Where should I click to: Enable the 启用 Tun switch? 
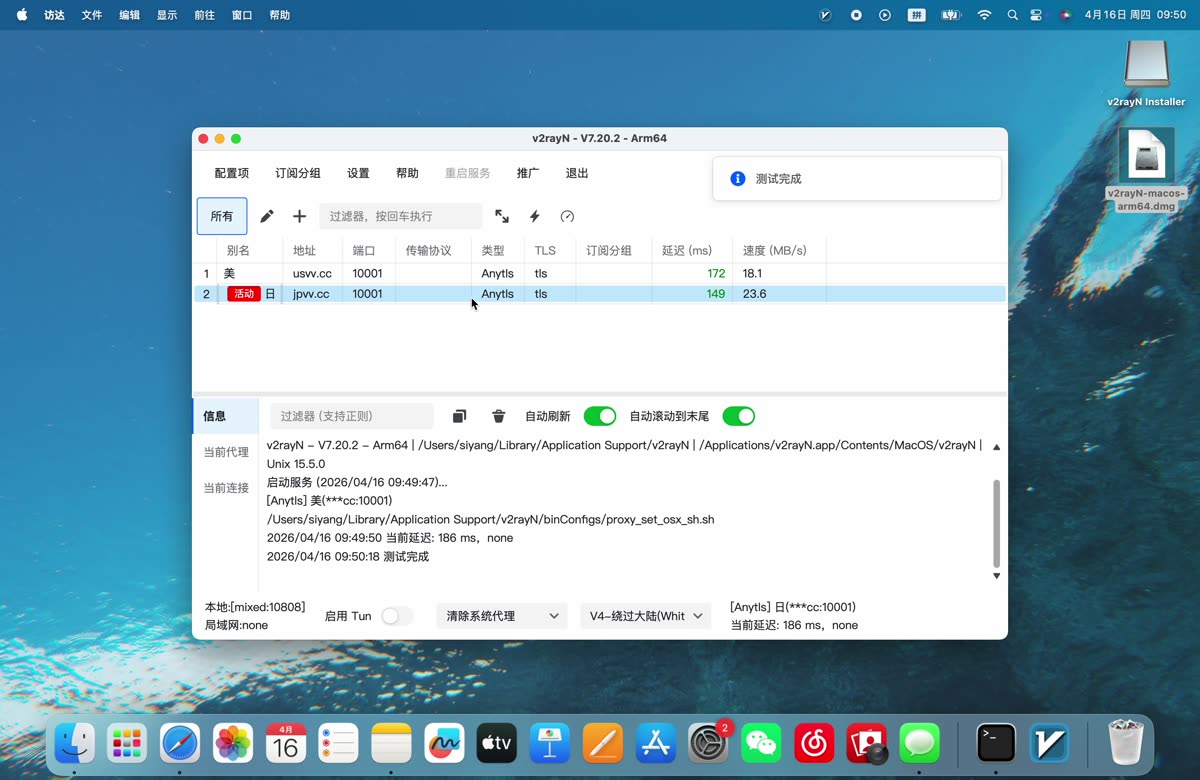click(x=397, y=616)
